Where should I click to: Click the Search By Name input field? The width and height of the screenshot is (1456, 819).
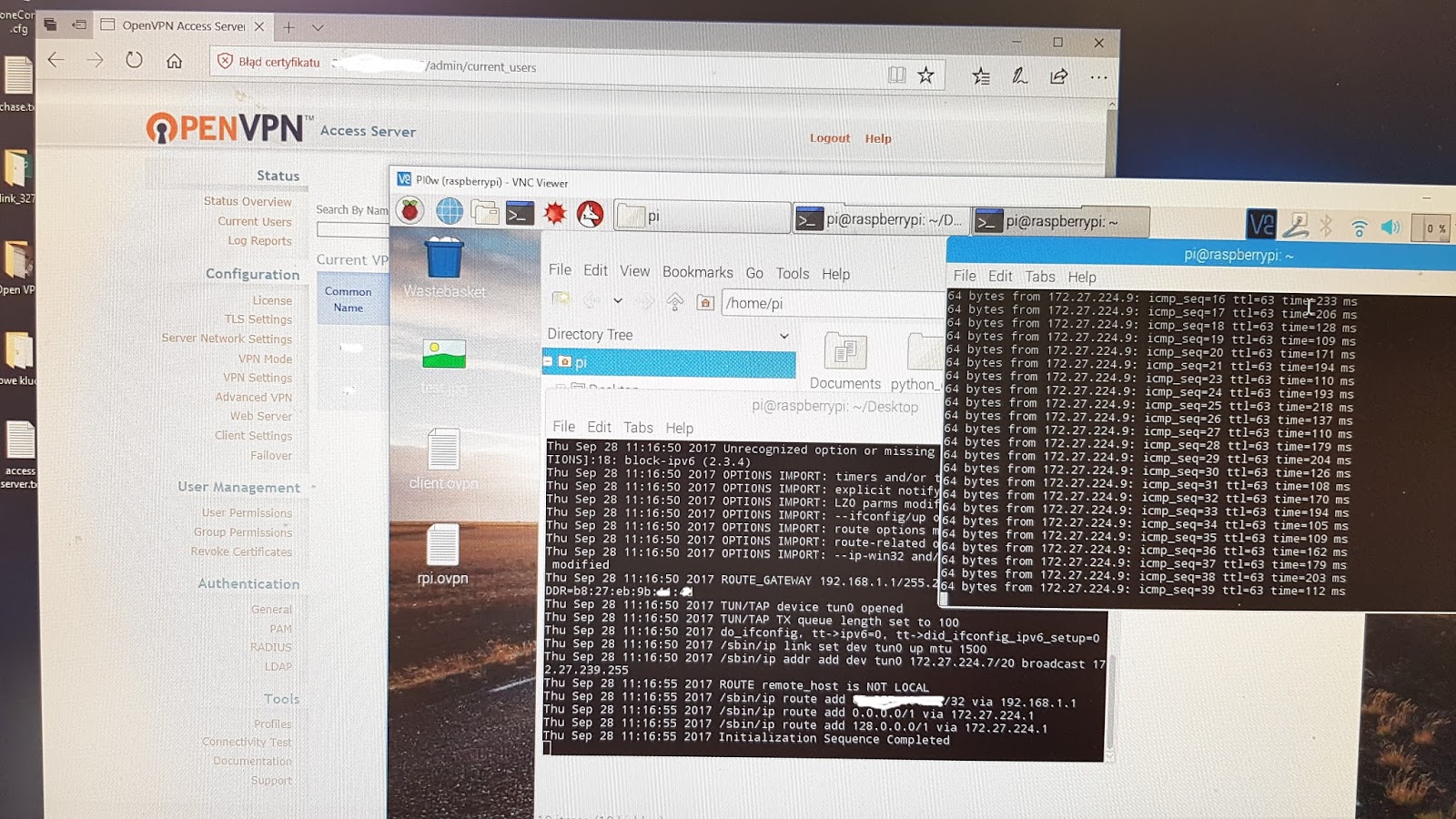(x=353, y=230)
